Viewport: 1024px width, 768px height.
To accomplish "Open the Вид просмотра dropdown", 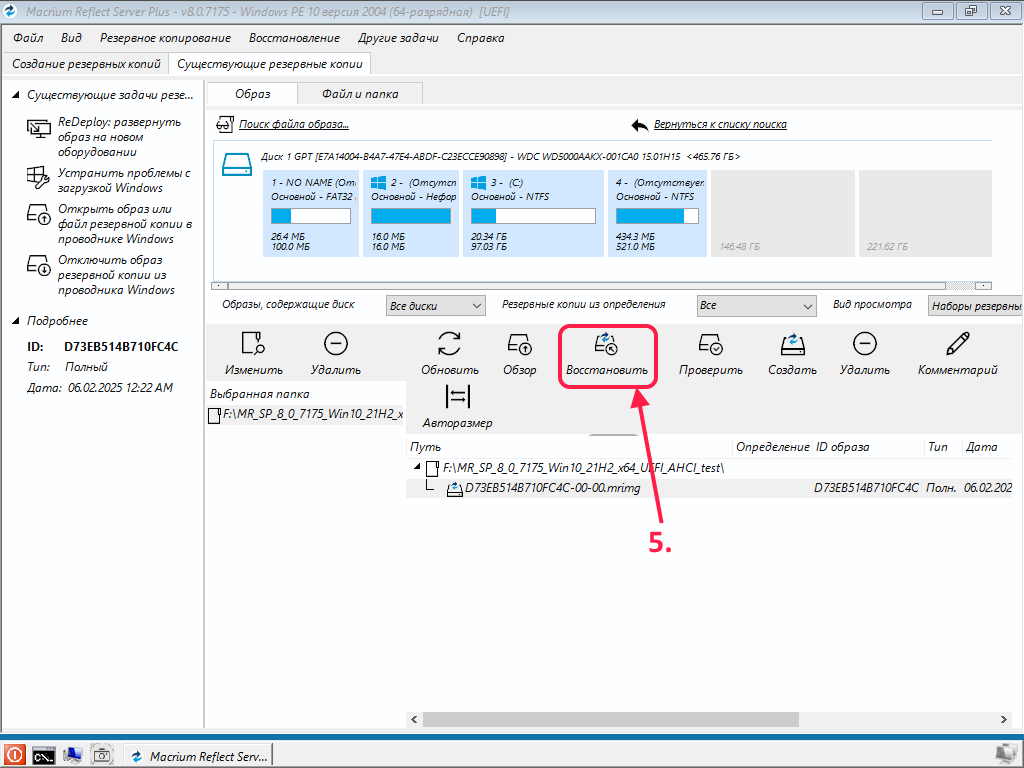I will (x=975, y=306).
